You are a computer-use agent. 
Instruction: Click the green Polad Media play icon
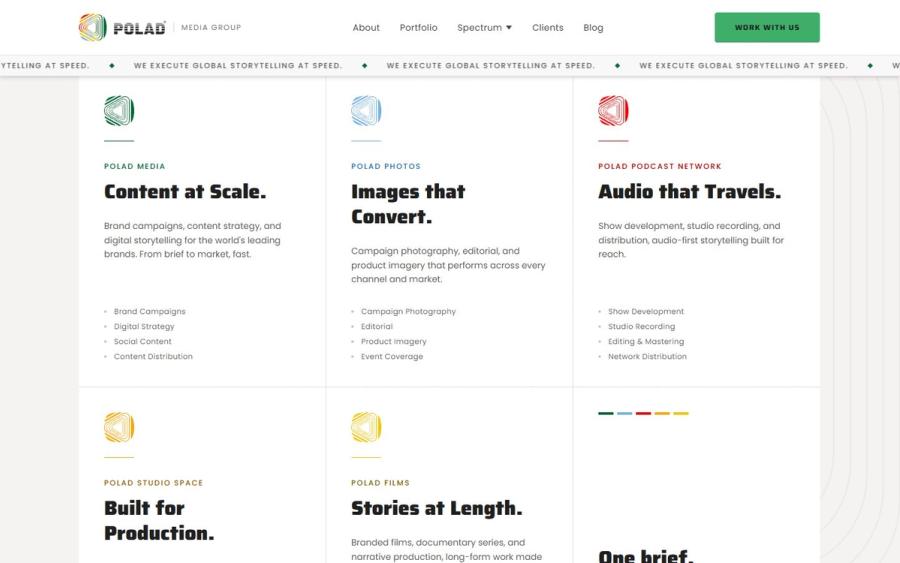pyautogui.click(x=119, y=110)
